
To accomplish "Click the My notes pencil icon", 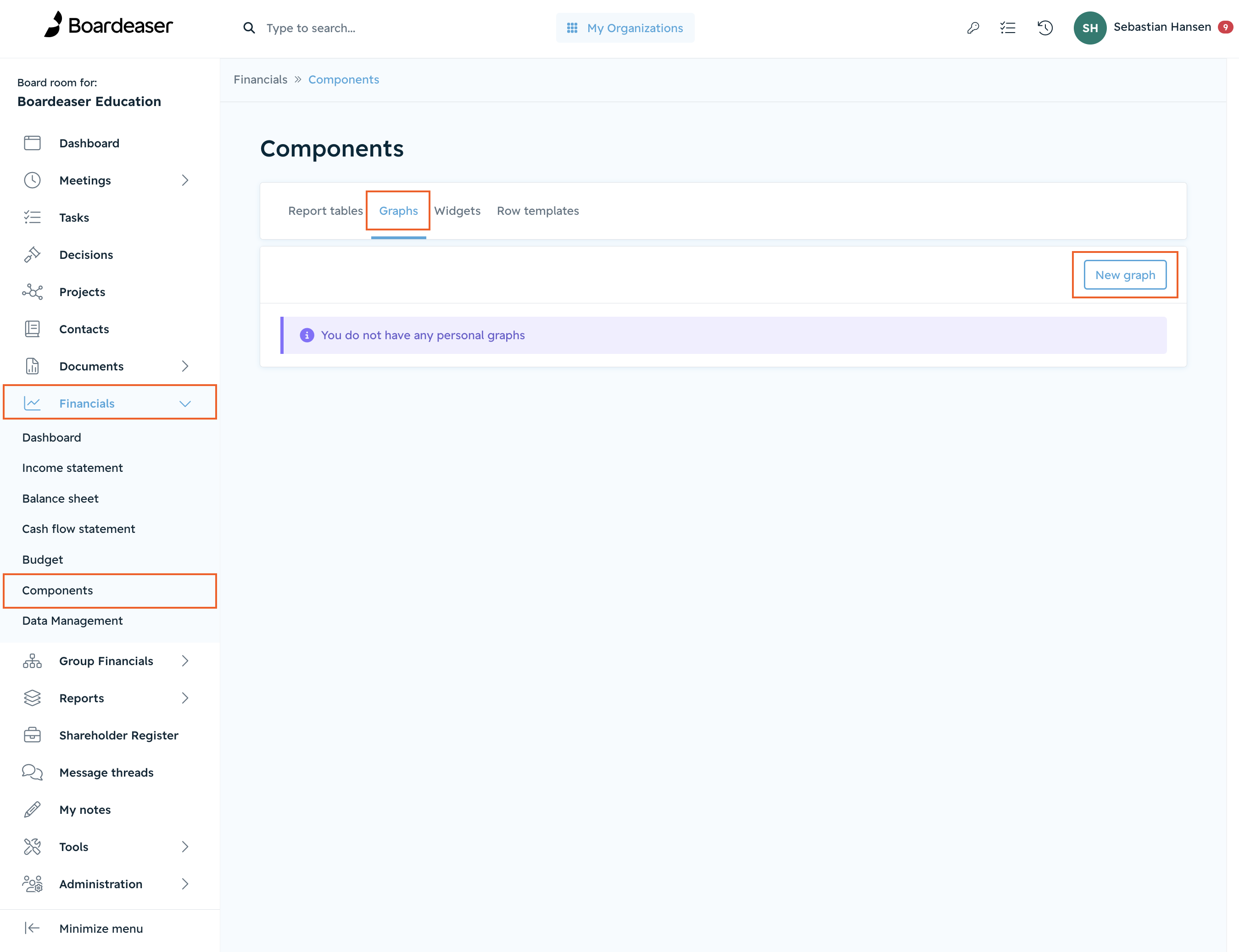I will pos(32,810).
